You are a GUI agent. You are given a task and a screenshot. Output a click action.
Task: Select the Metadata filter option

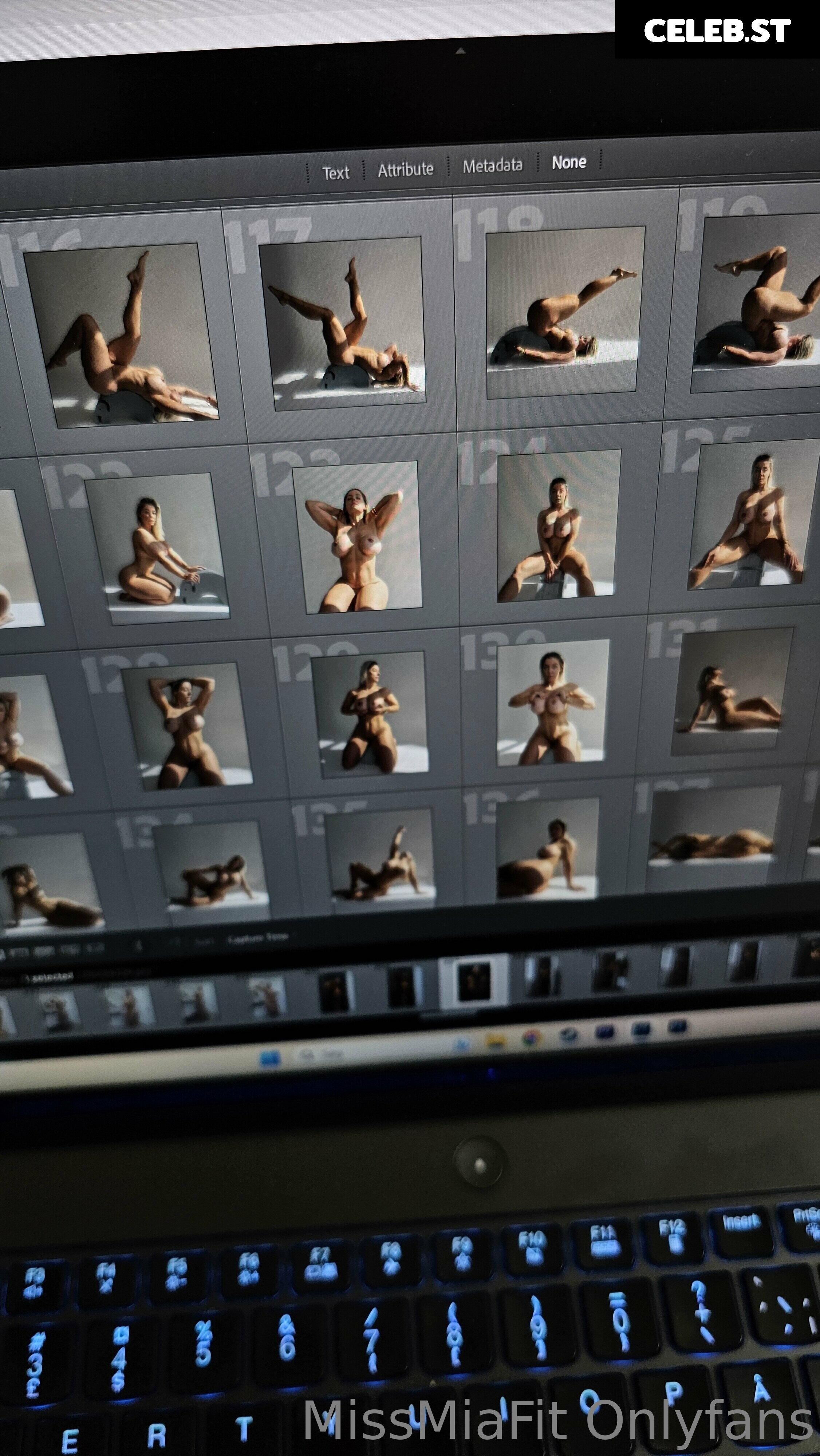[x=493, y=166]
